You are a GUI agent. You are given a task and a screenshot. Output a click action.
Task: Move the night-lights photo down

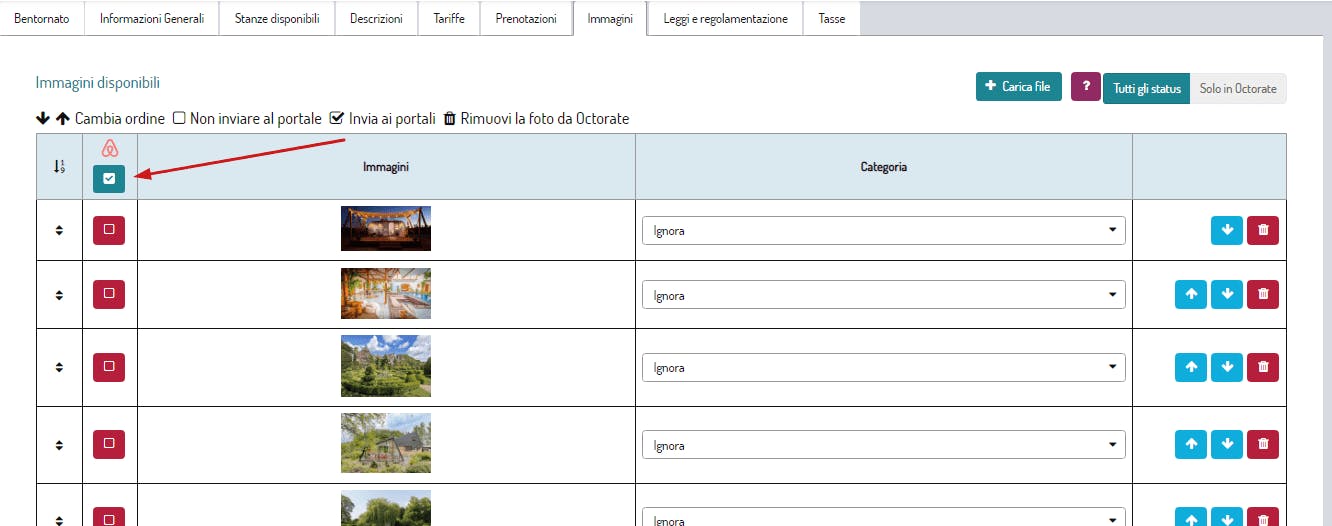(x=1227, y=230)
